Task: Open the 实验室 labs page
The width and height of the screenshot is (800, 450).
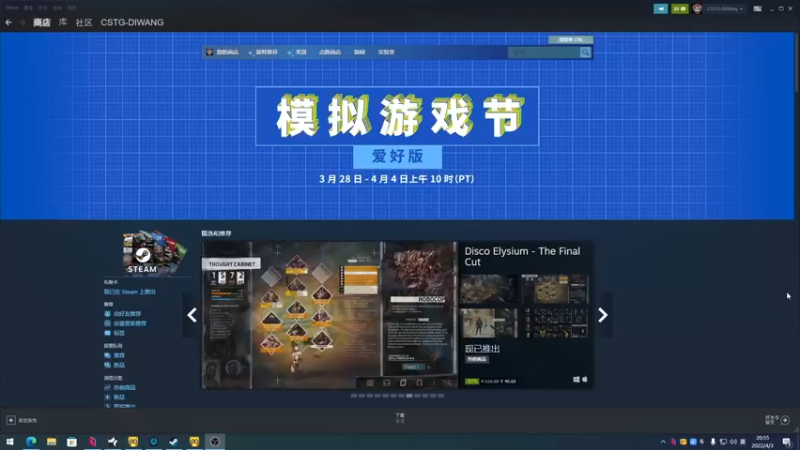Action: (386, 52)
